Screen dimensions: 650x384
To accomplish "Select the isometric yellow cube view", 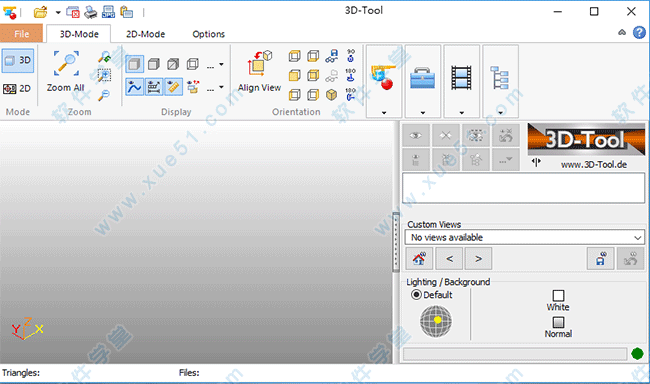I will pyautogui.click(x=331, y=95).
